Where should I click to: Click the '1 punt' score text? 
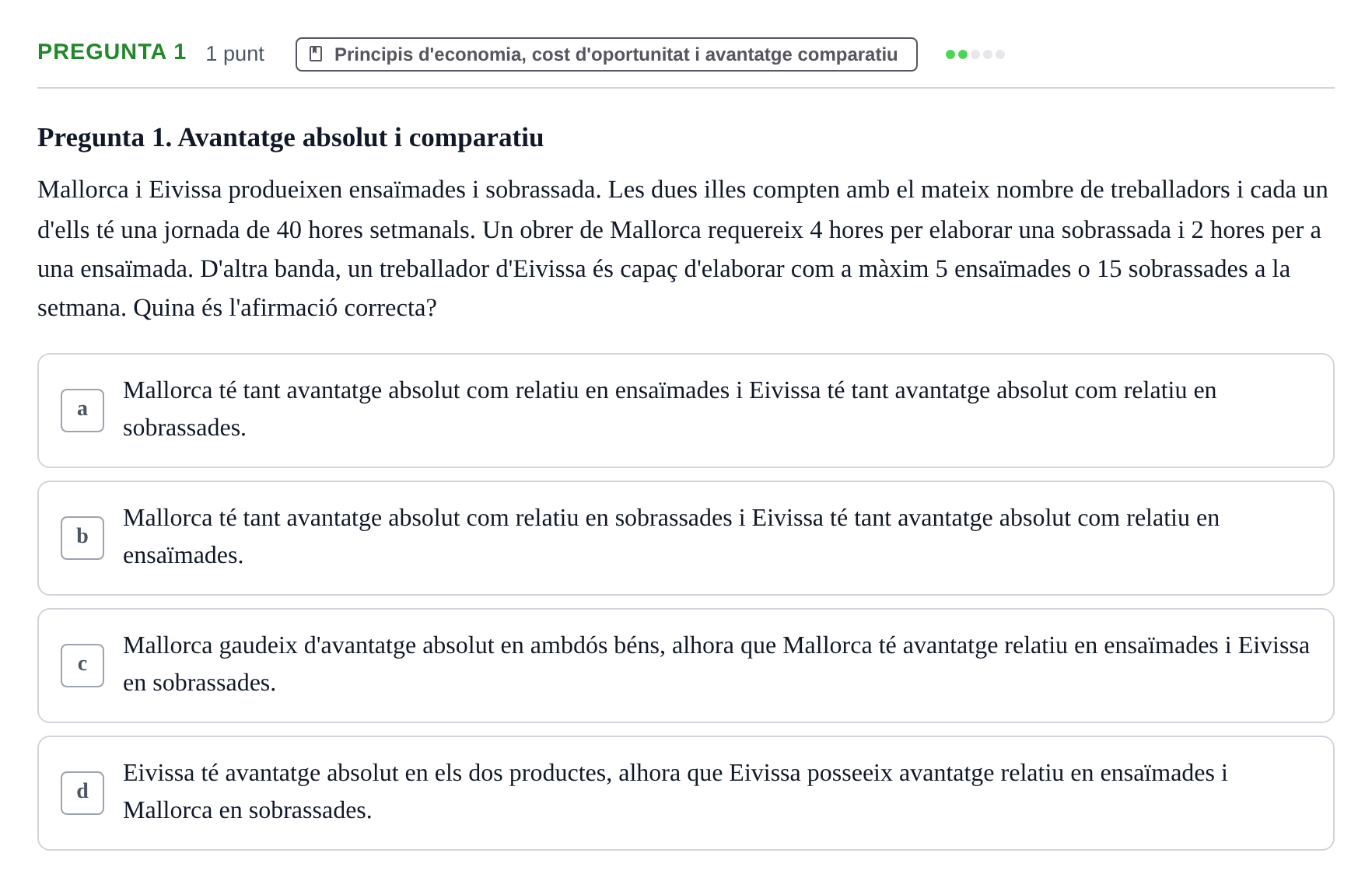pos(235,54)
